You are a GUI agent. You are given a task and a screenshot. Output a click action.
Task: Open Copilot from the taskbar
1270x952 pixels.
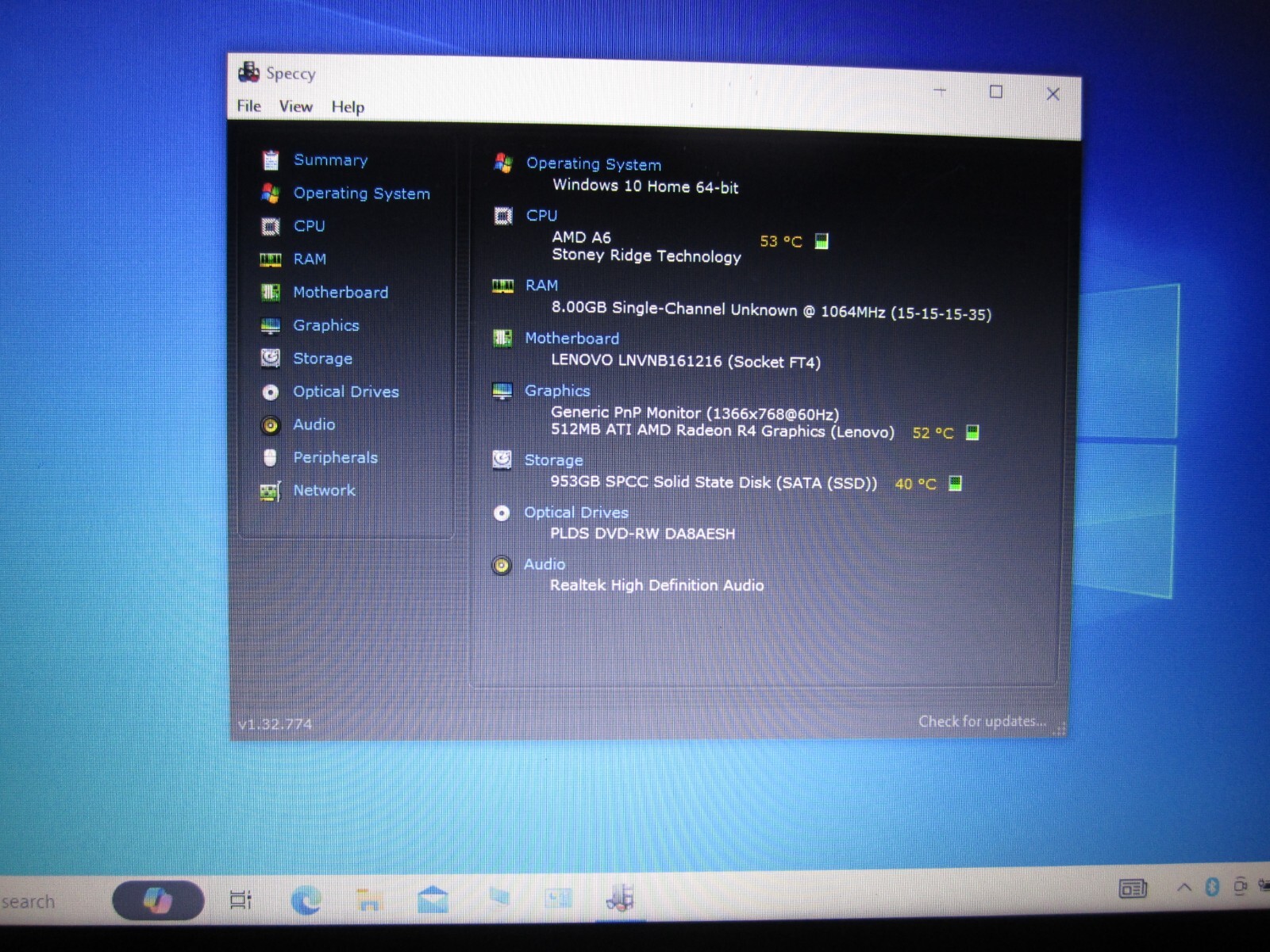point(157,900)
